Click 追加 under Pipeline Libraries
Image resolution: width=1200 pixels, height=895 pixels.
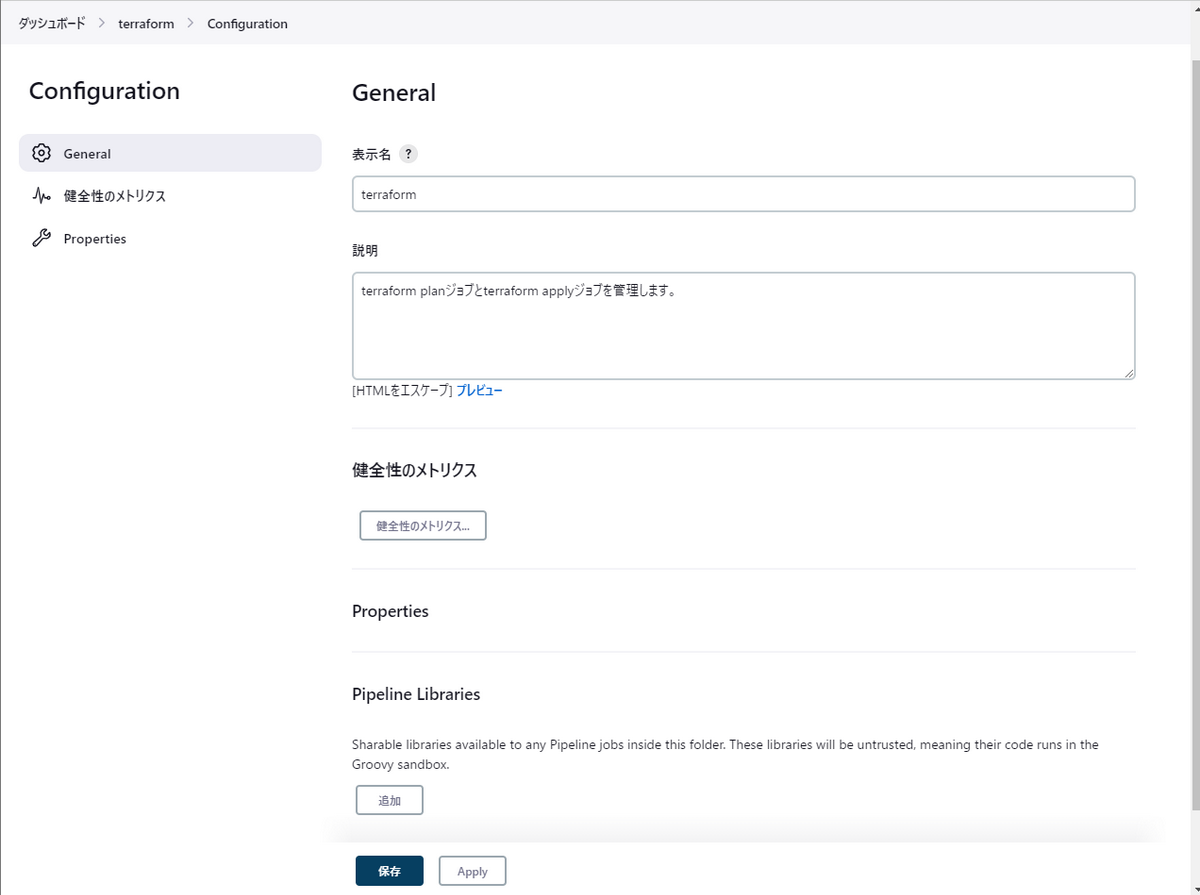pyautogui.click(x=389, y=800)
